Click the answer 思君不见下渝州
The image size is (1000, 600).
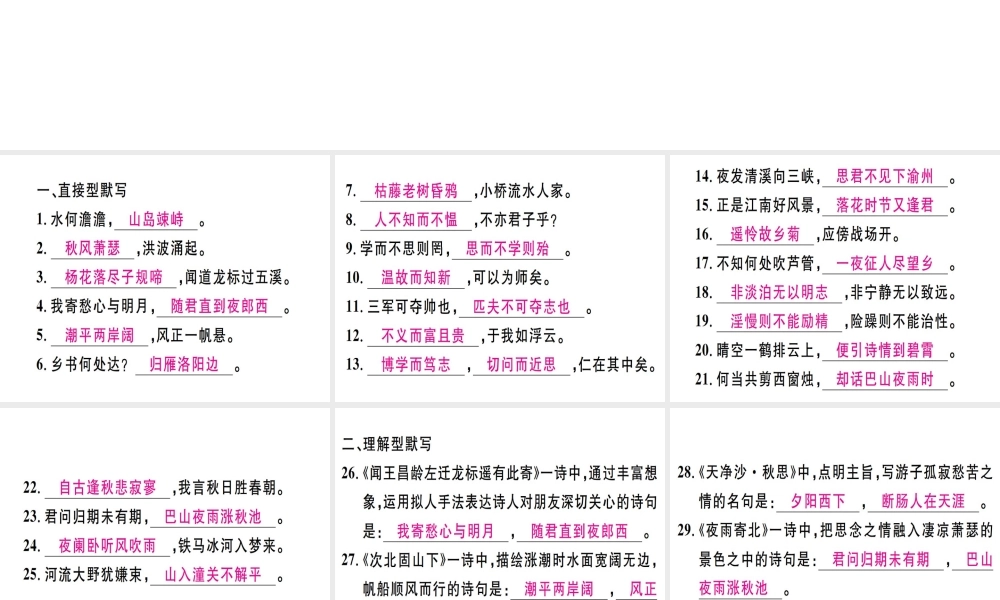coord(885,176)
